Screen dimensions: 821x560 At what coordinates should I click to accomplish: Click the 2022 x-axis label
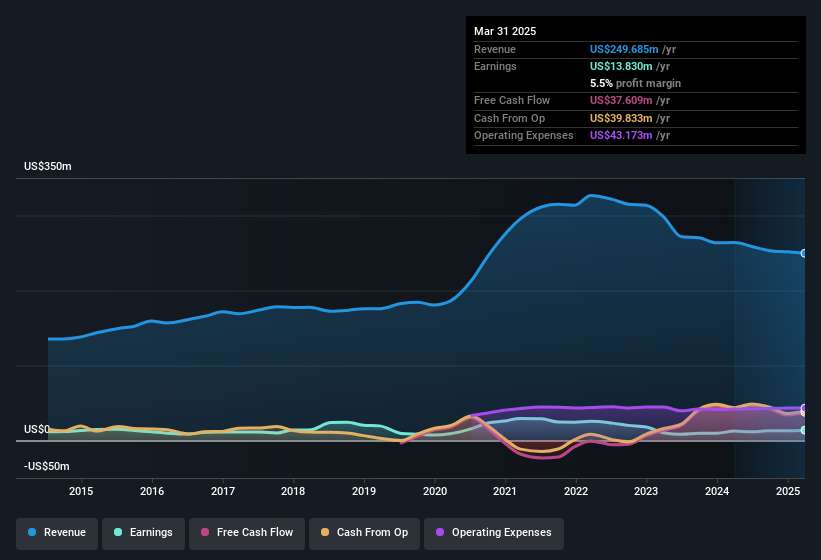point(576,491)
